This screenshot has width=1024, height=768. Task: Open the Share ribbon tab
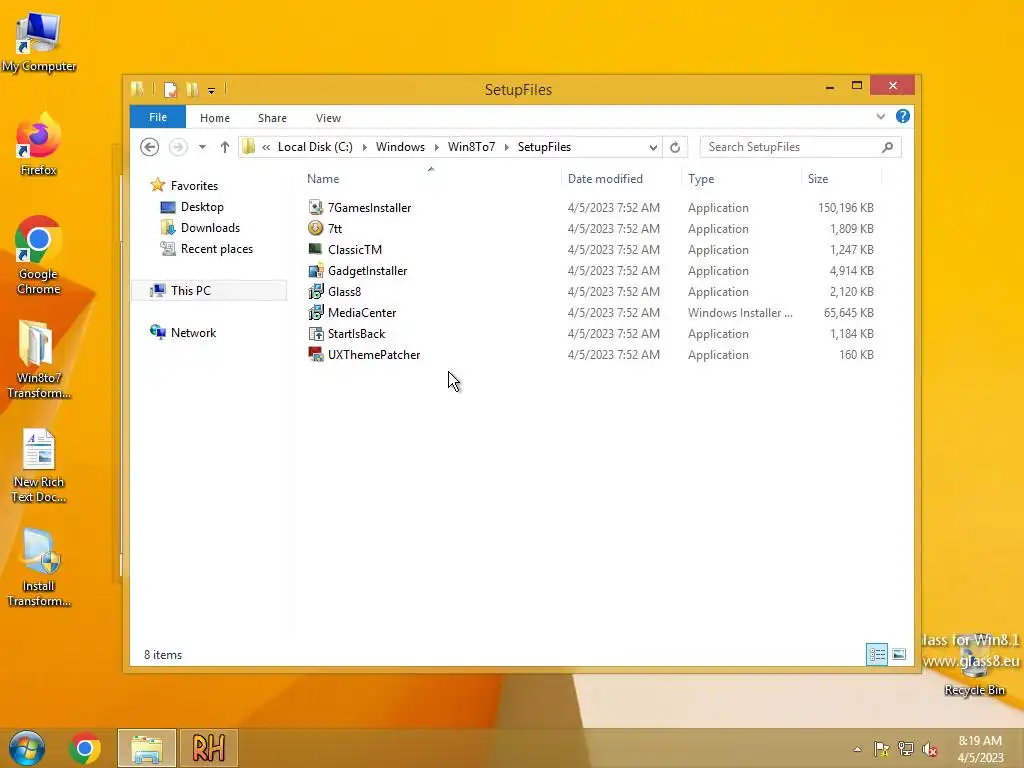pos(272,118)
